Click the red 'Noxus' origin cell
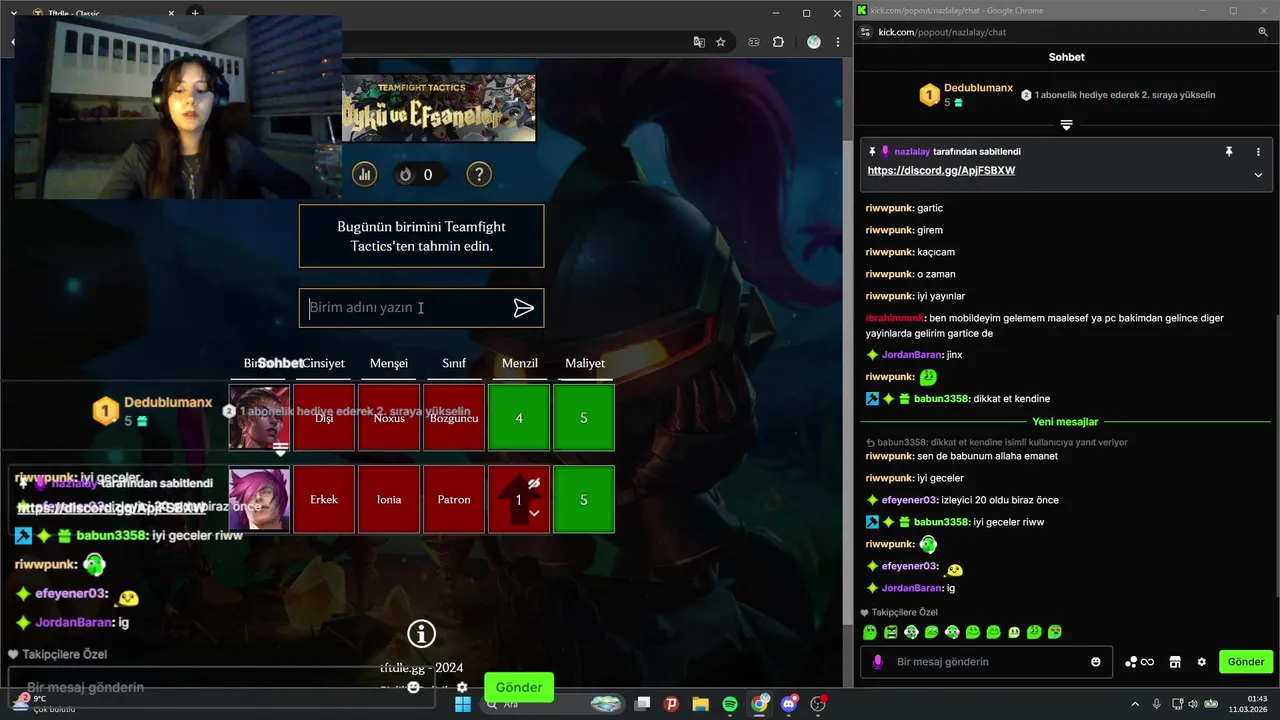 (x=389, y=418)
